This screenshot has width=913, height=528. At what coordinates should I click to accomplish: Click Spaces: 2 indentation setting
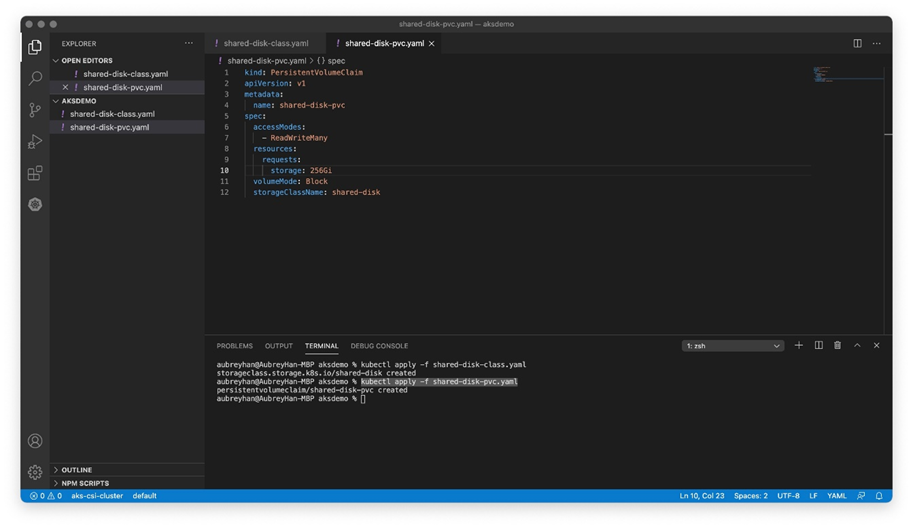(x=751, y=496)
